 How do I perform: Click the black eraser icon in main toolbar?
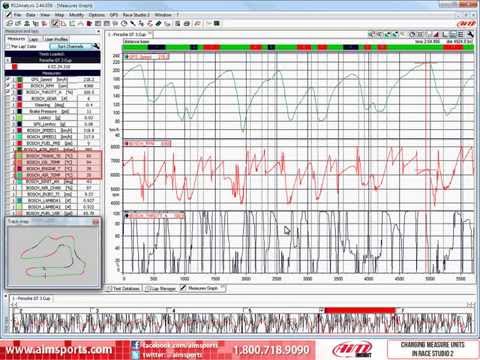158,24
